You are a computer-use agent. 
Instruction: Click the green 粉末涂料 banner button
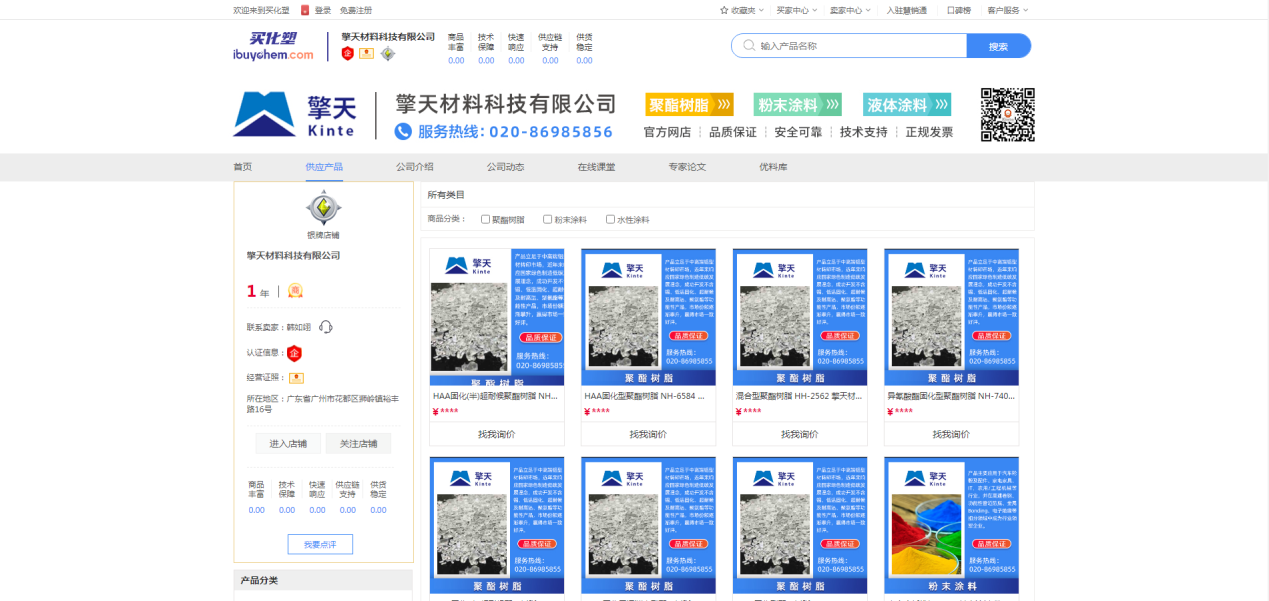(798, 105)
